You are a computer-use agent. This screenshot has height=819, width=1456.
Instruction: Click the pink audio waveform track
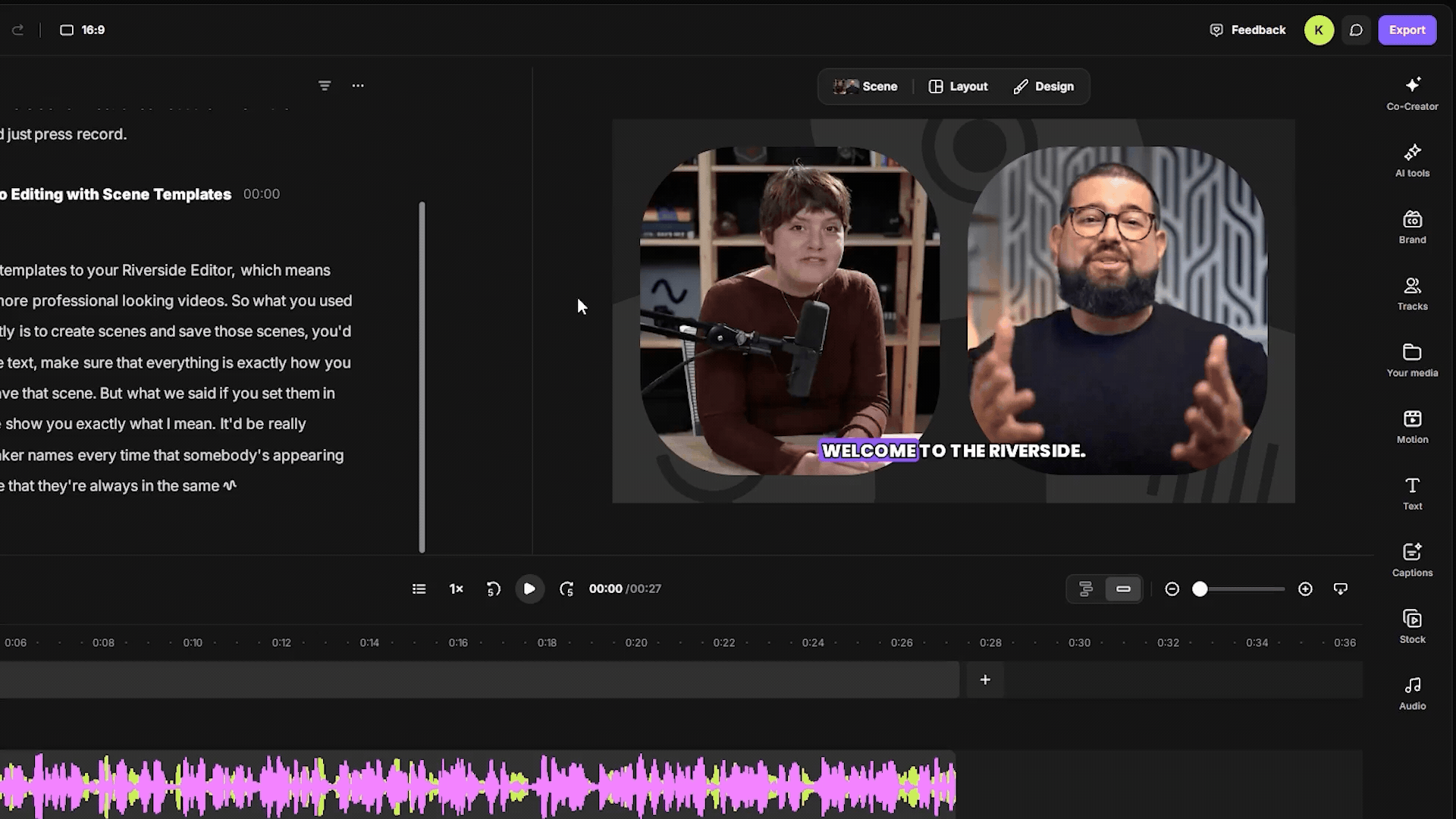(478, 785)
